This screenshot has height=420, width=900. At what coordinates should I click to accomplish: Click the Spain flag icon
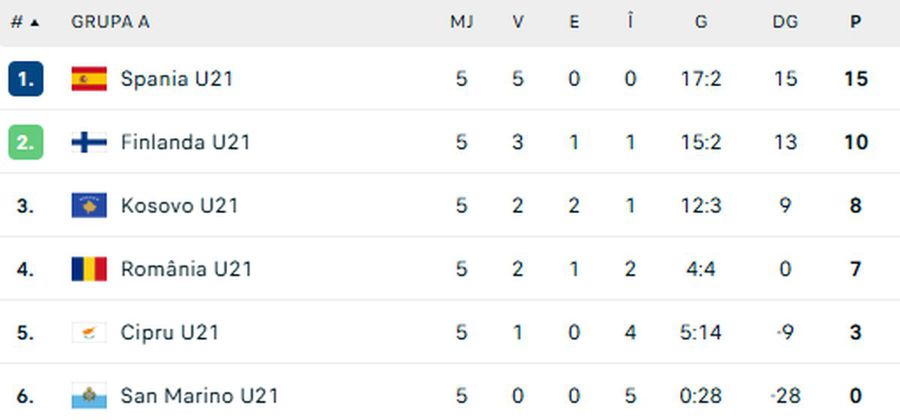click(x=89, y=79)
